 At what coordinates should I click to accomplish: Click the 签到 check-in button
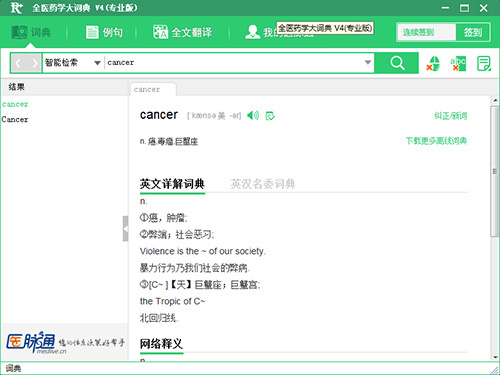pos(473,32)
